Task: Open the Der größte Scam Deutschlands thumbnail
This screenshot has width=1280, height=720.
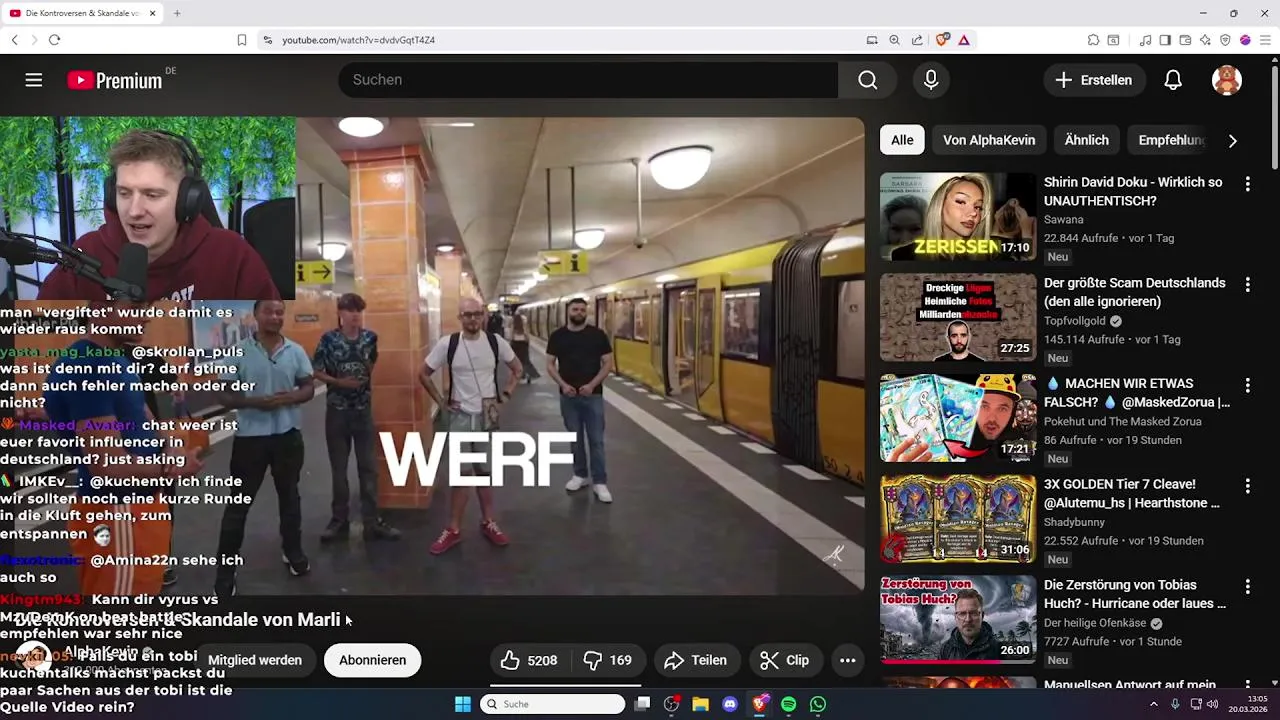Action: pyautogui.click(x=958, y=317)
